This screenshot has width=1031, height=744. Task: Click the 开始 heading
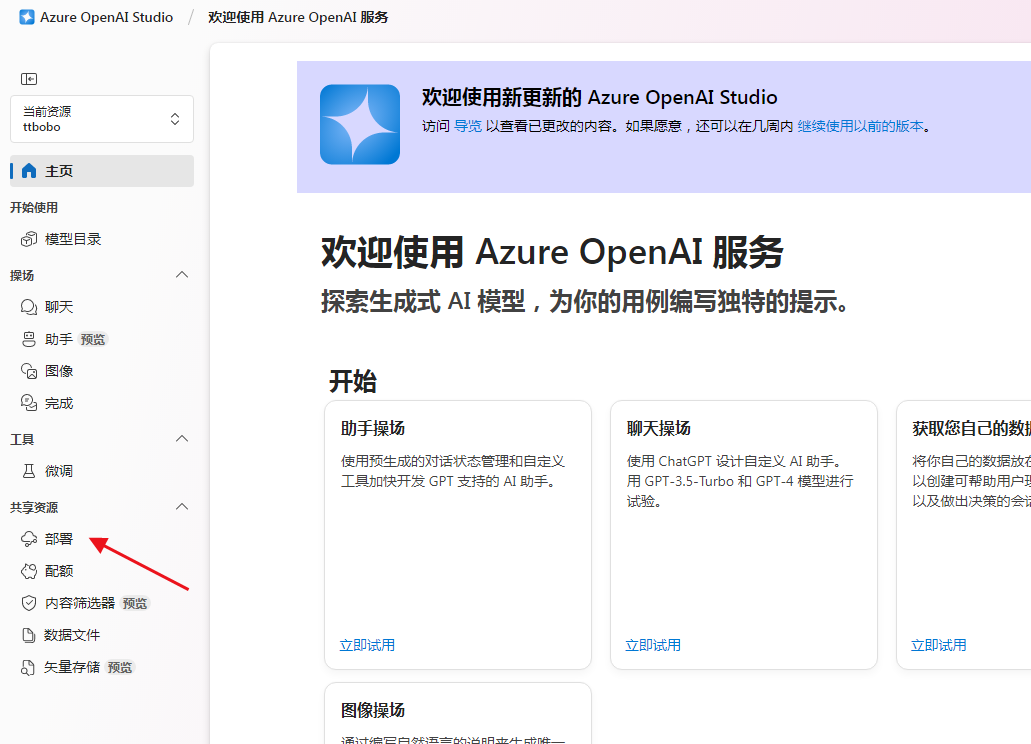point(352,381)
